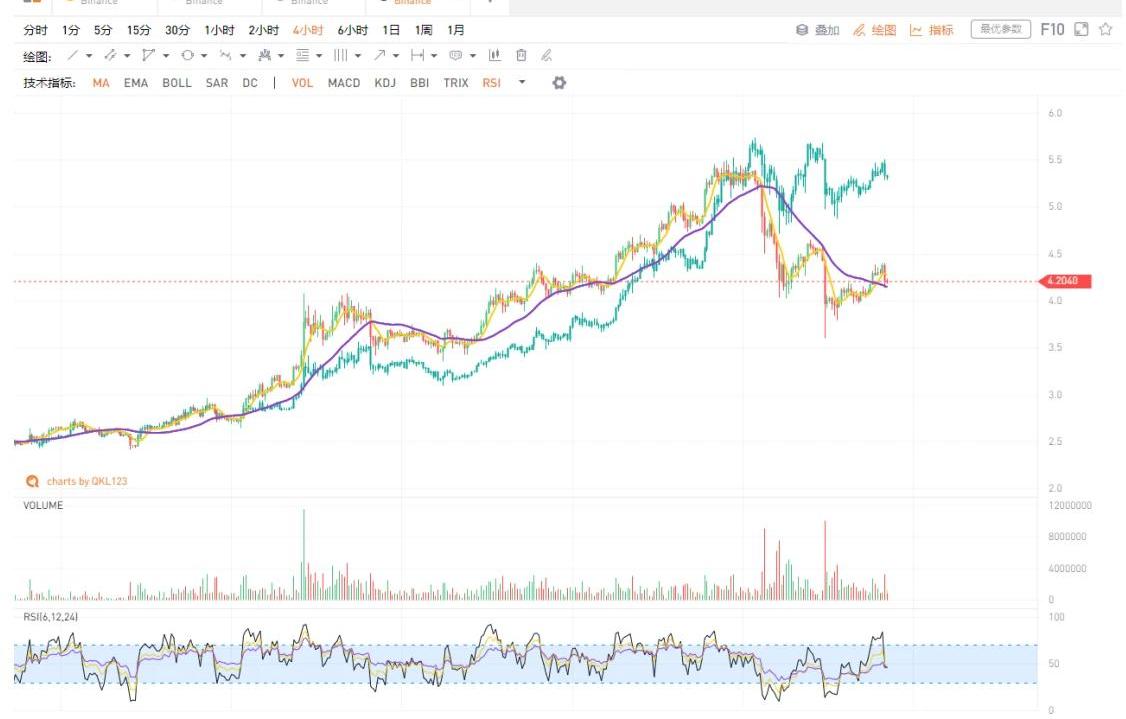Toggle the MACD indicator on
This screenshot has width=1126, height=719.
click(344, 83)
